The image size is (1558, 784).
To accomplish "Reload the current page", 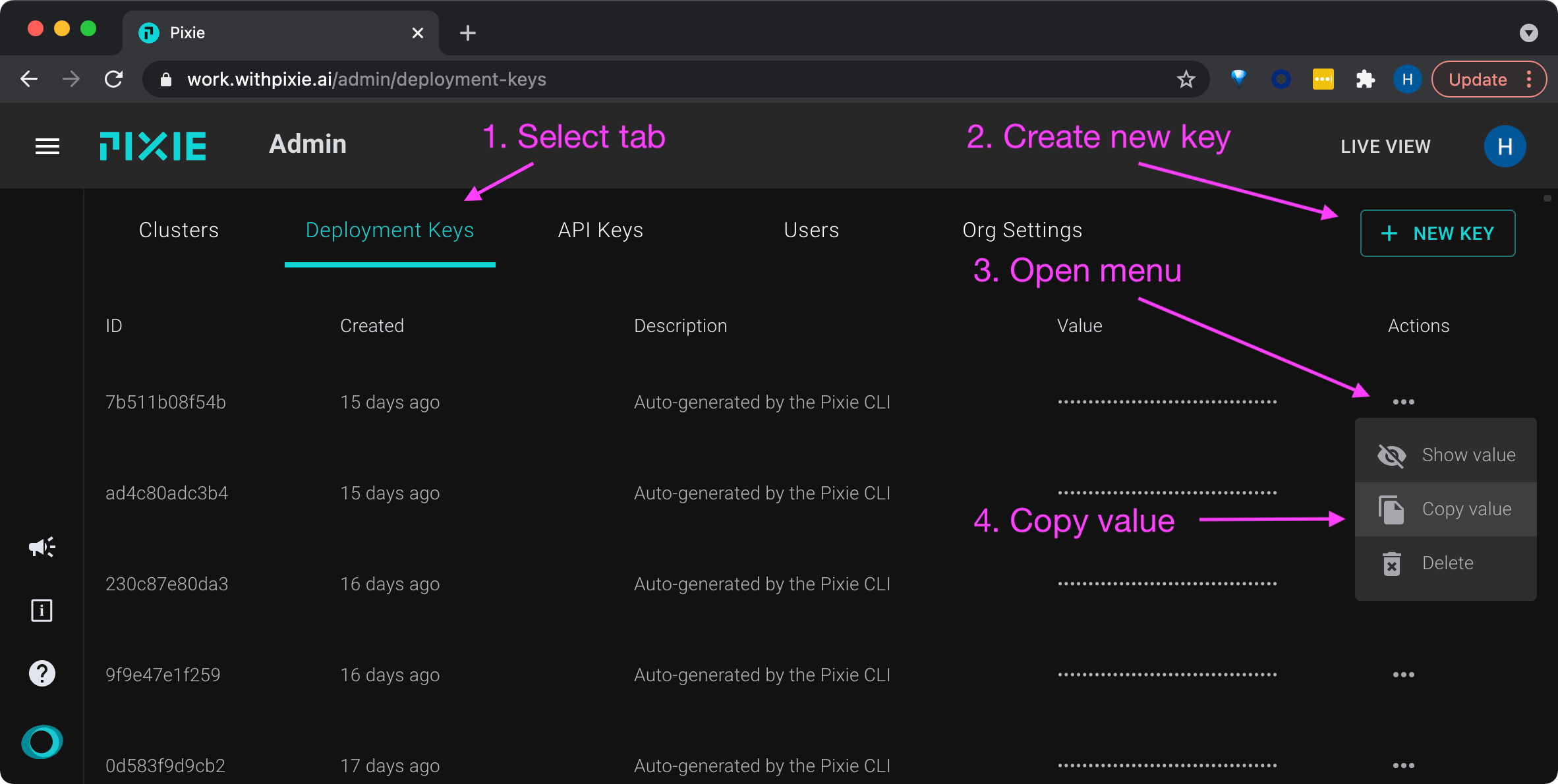I will 113,79.
